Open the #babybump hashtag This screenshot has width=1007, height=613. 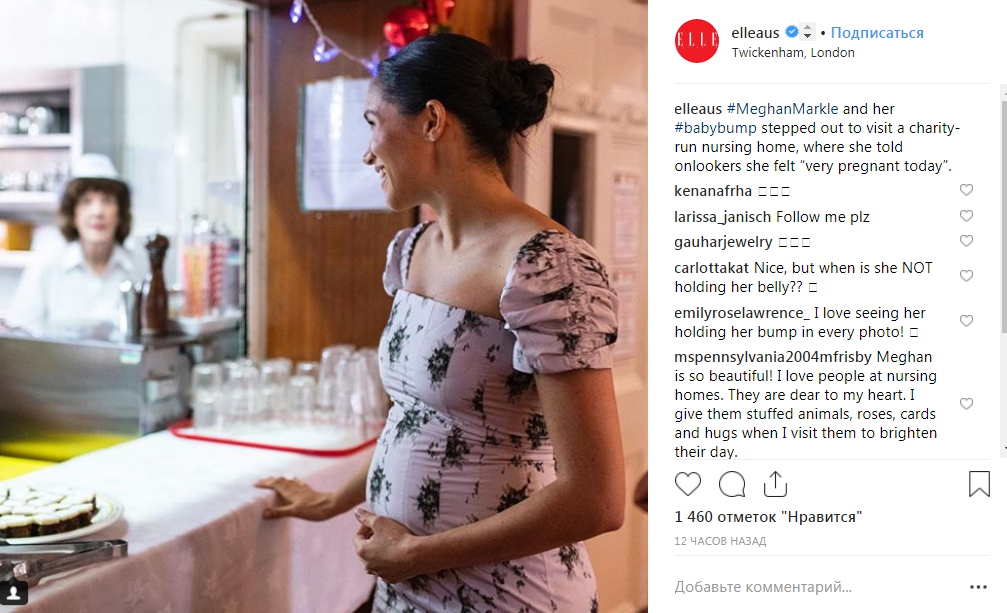pyautogui.click(x=715, y=128)
